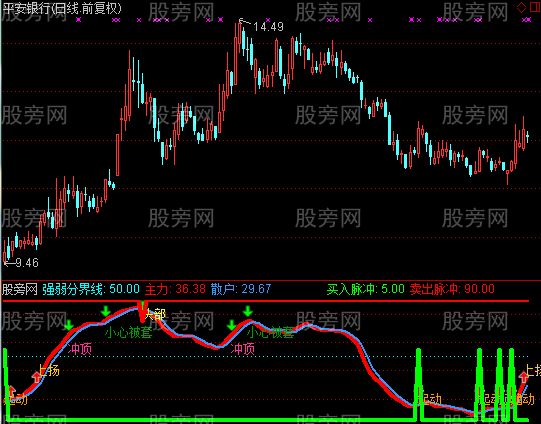Click the green down arrow above second 冲顶
Image resolution: width=541 pixels, height=424 pixels.
pyautogui.click(x=232, y=325)
